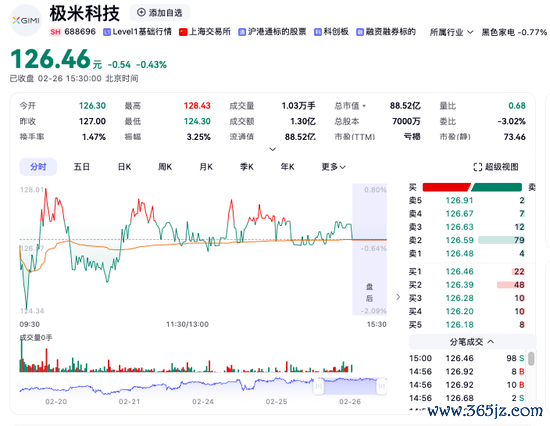550x426 pixels.
Task: Click the 02-20 date on the overview timeline
Action: point(56,402)
